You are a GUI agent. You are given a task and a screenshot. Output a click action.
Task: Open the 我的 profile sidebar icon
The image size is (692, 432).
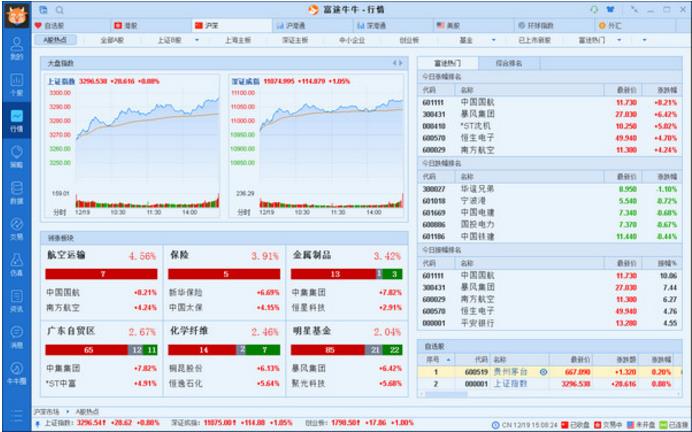(16, 49)
